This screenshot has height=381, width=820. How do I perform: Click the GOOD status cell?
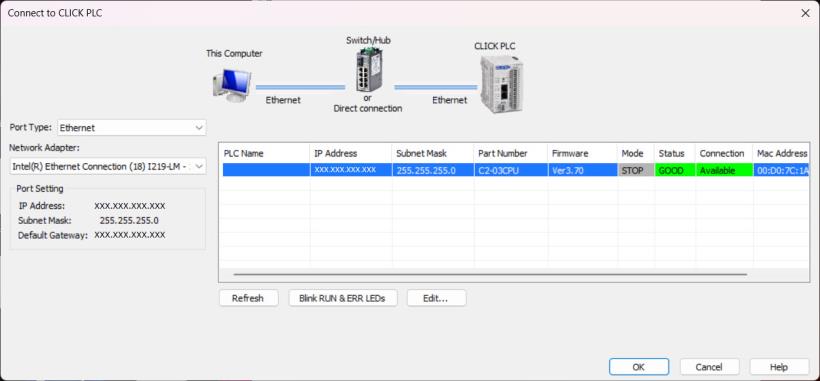pos(675,170)
